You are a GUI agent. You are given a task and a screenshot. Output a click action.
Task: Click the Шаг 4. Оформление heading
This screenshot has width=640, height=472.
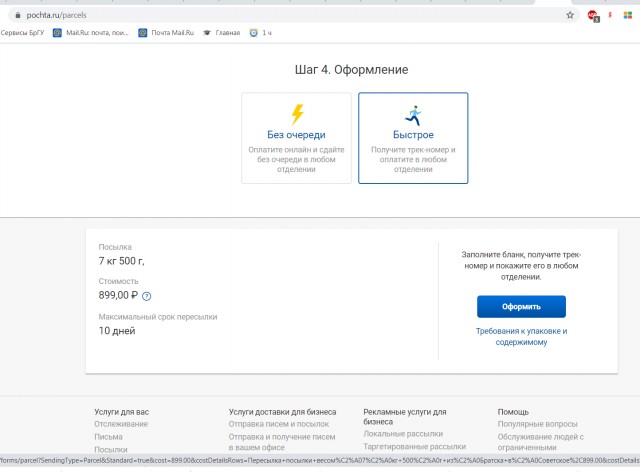351,69
